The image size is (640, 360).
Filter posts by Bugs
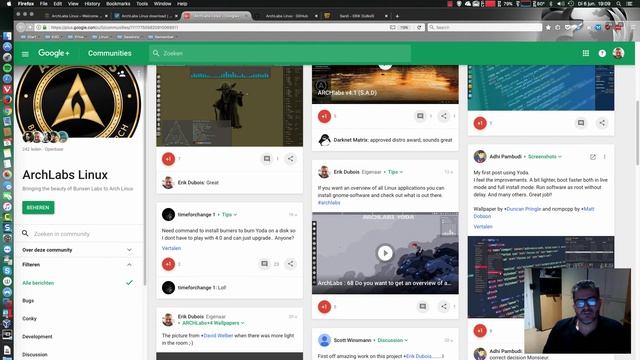point(28,301)
